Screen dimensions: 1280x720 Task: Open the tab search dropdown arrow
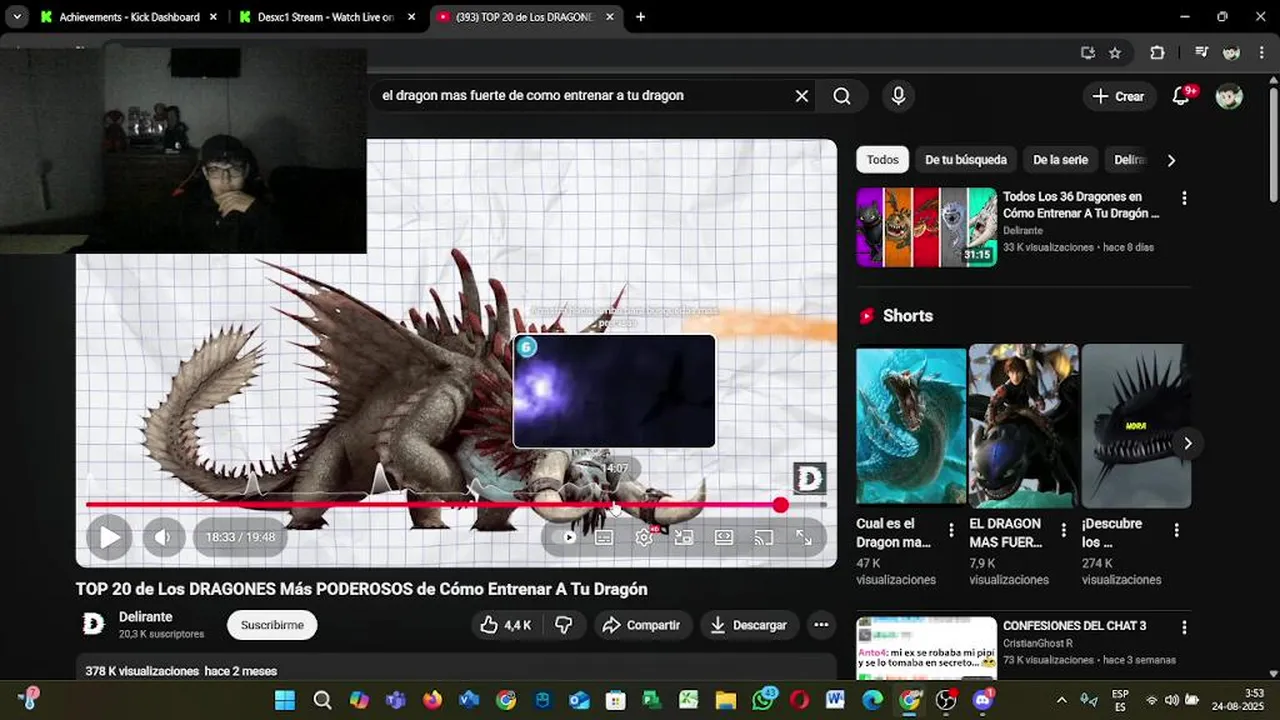17,17
